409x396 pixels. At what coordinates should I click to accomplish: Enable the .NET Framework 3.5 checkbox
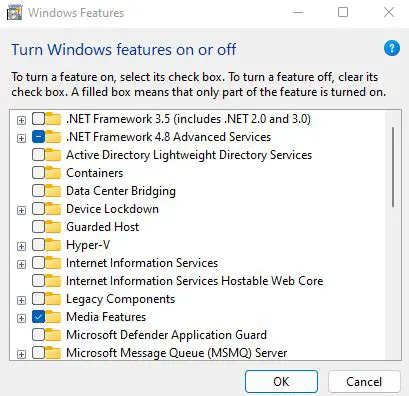38,119
